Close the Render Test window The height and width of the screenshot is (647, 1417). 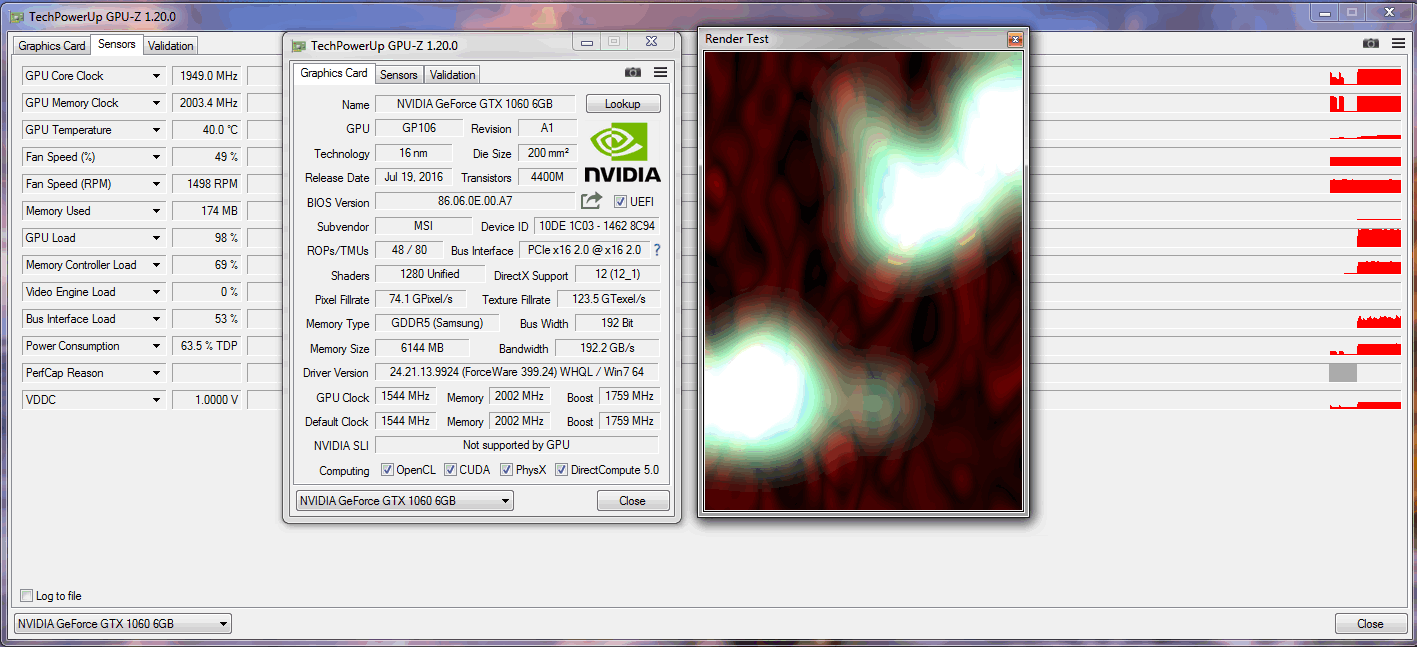click(1015, 39)
